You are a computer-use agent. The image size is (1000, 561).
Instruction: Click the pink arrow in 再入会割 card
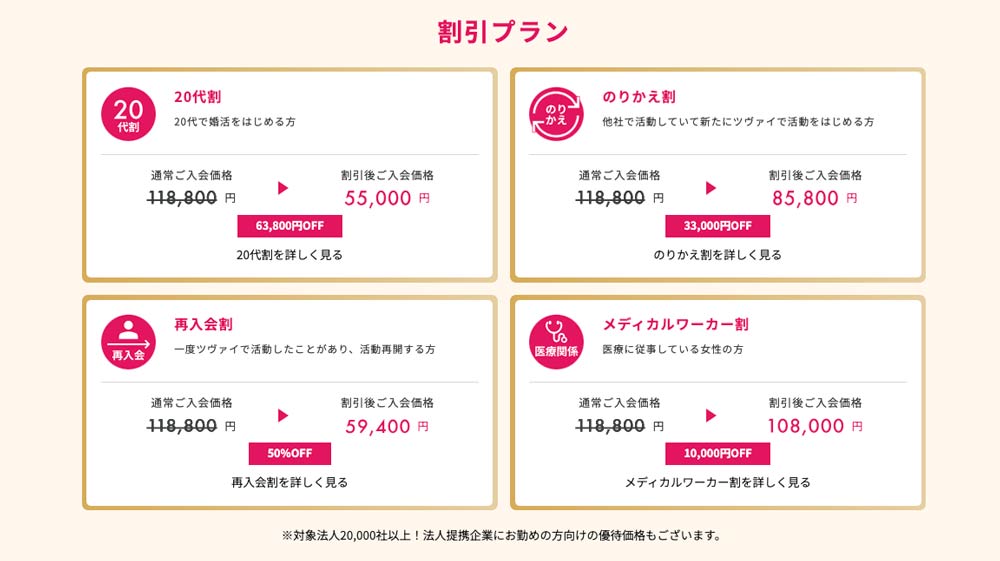pos(283,416)
